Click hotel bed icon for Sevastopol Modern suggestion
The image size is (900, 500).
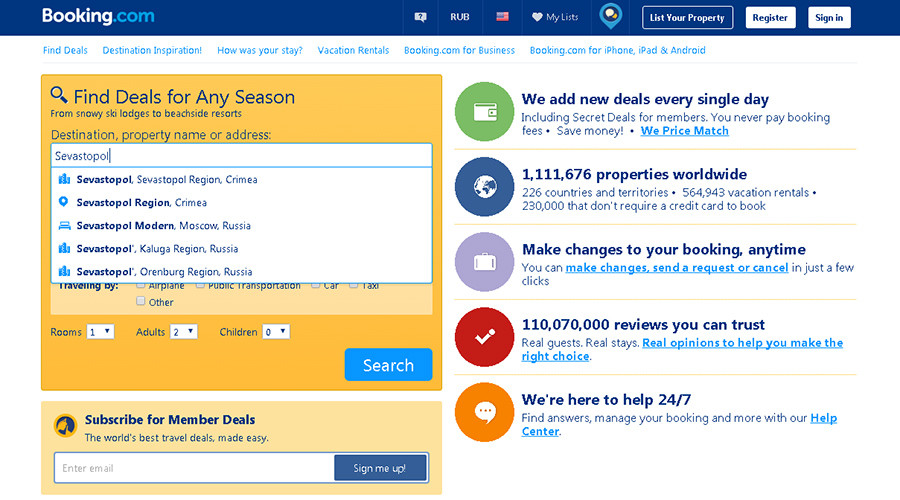click(x=64, y=226)
